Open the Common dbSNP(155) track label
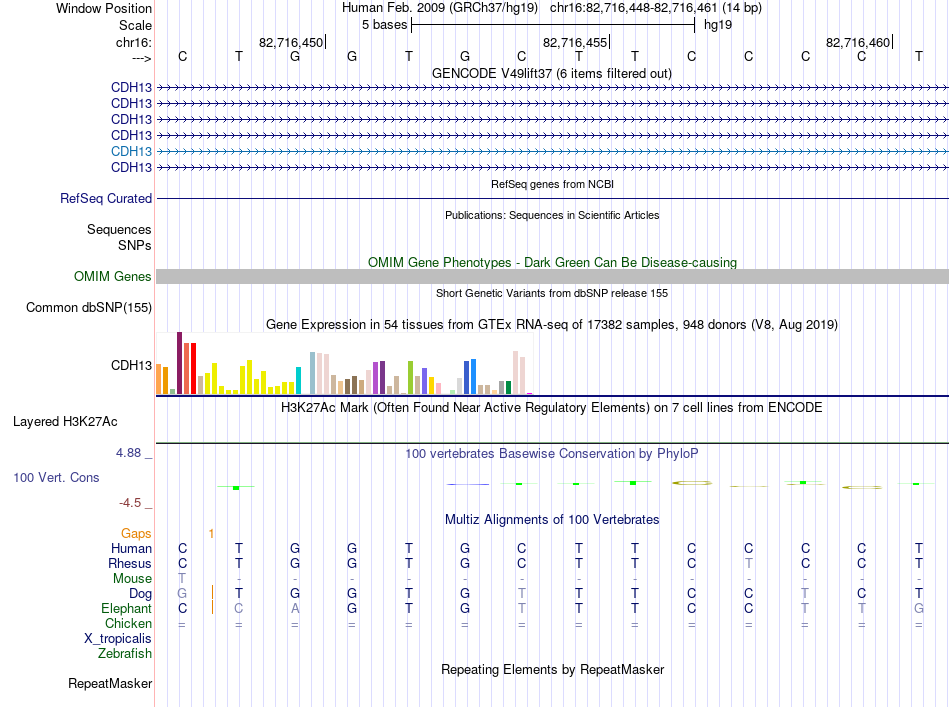 tap(88, 308)
